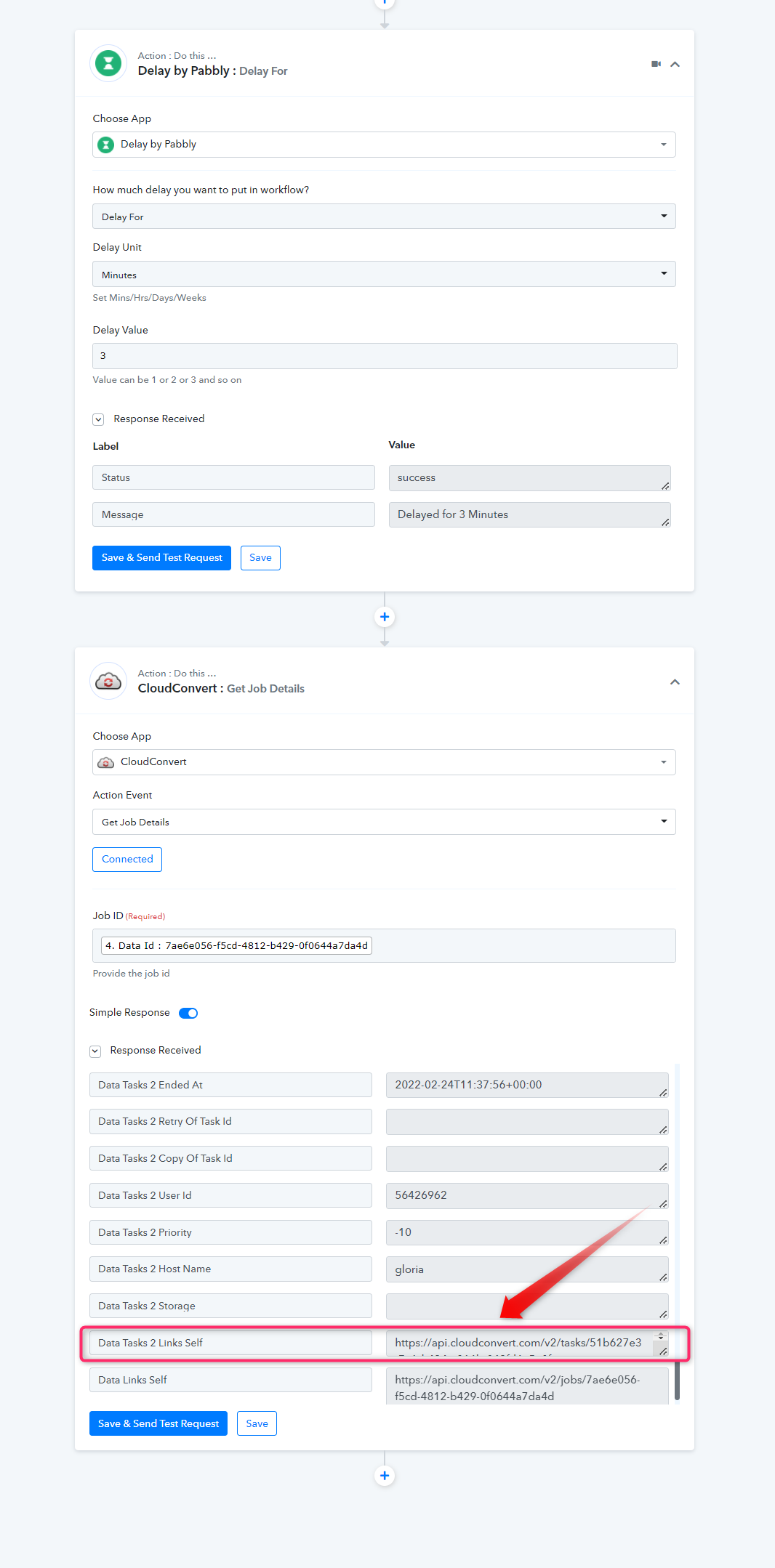Click the Data Tasks 2 Links Self label
775x1568 pixels.
pyautogui.click(x=230, y=1343)
